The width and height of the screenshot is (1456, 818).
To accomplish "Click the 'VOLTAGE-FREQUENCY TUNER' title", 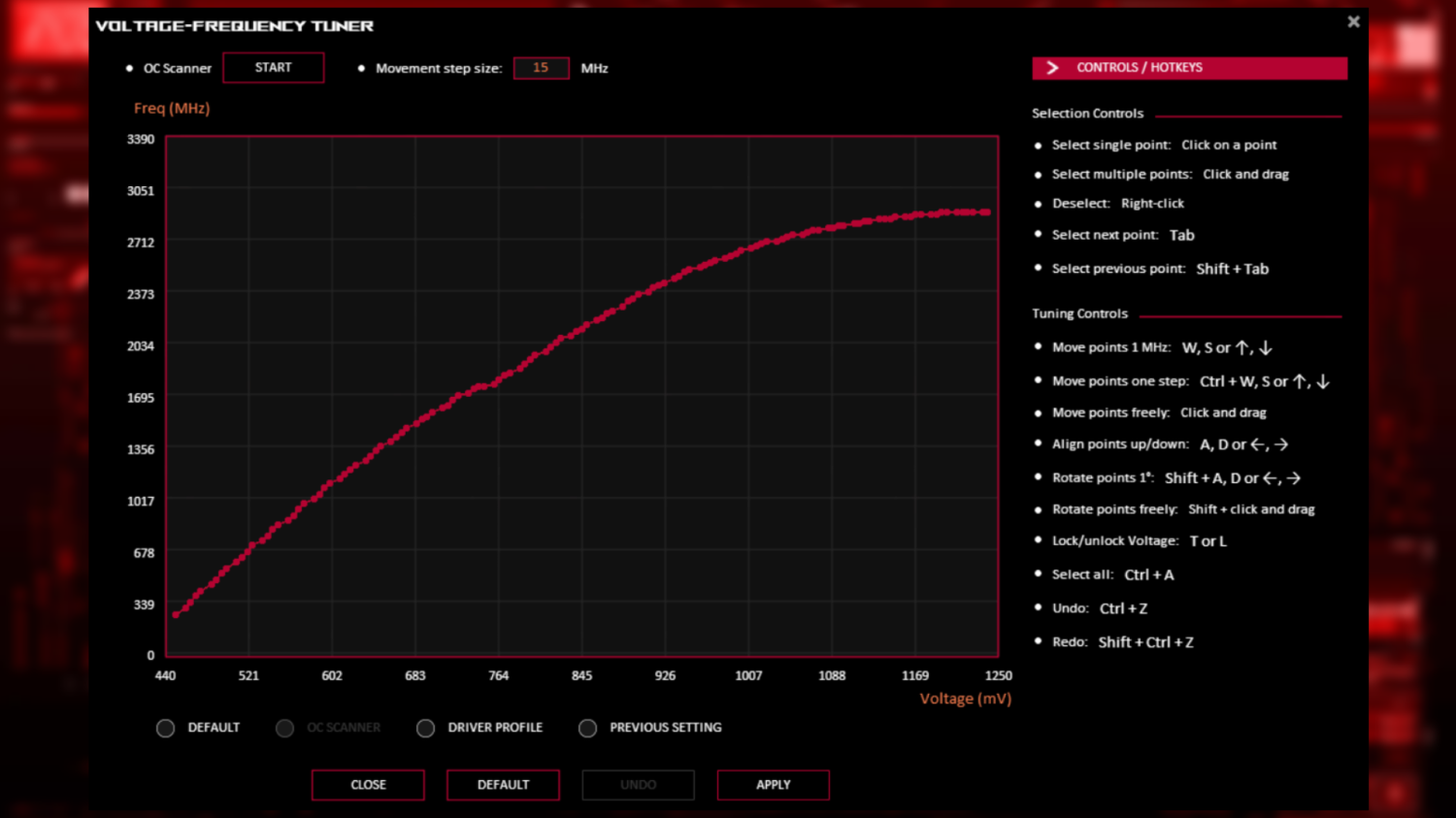I will point(235,26).
